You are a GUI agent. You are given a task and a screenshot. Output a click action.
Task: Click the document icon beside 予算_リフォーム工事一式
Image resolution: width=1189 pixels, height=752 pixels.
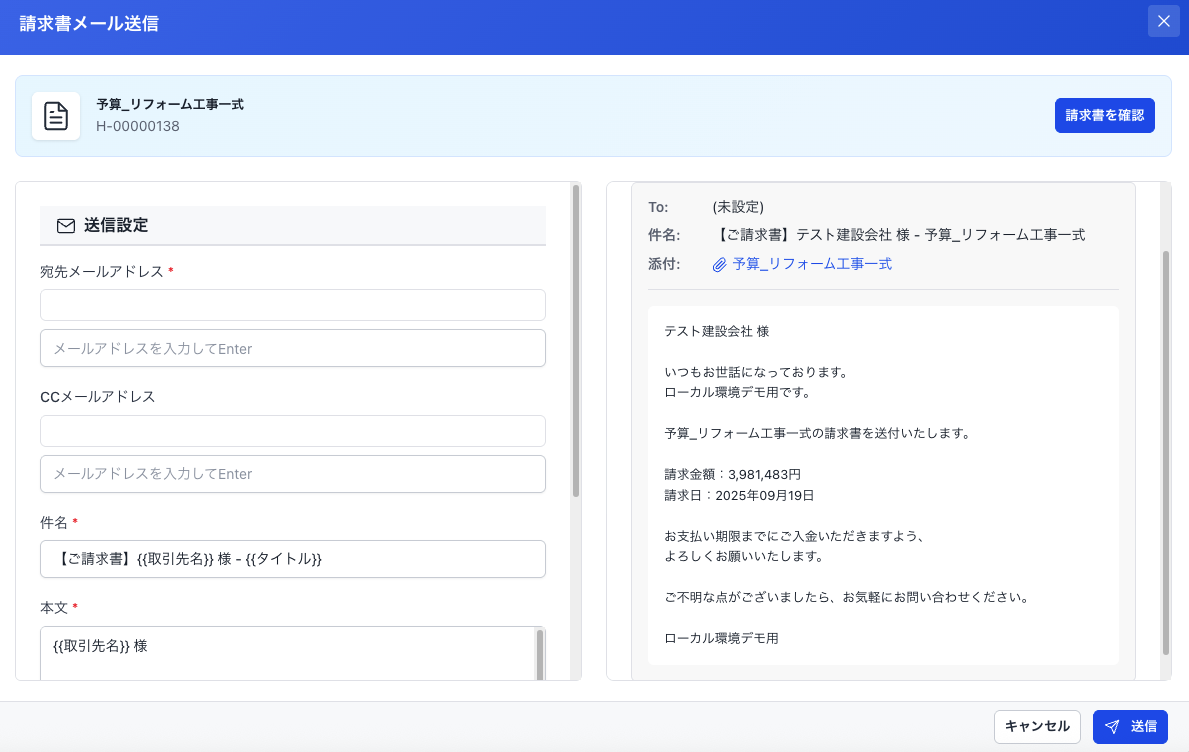[55, 115]
